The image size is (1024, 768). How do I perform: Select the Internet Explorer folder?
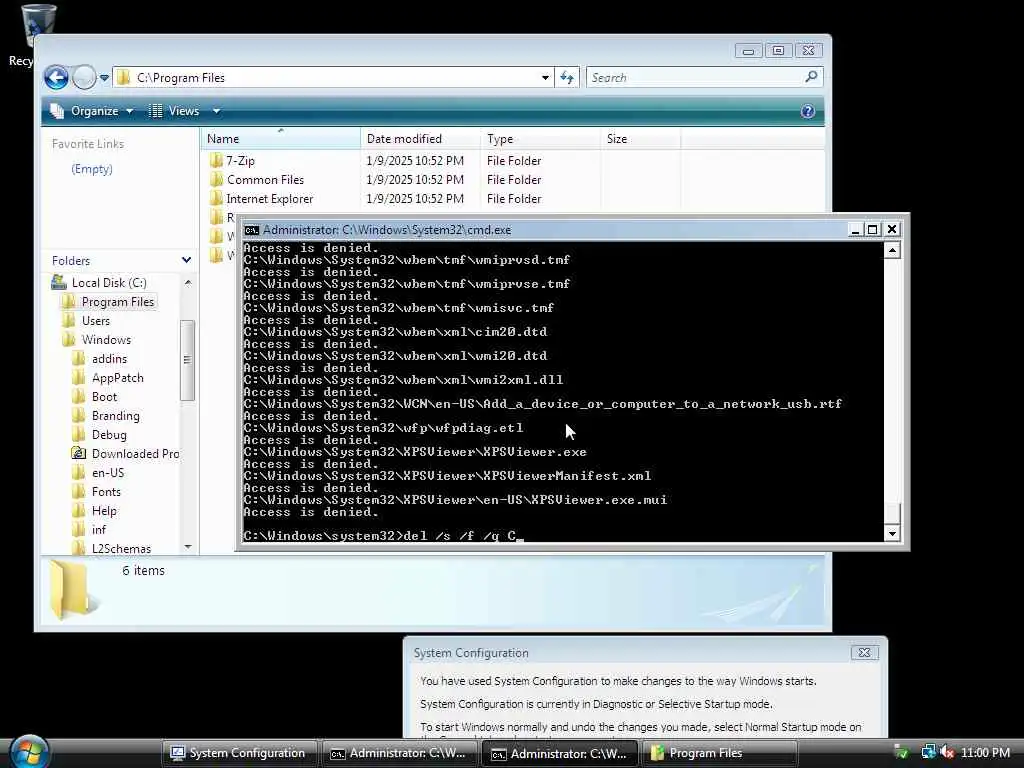[269, 199]
